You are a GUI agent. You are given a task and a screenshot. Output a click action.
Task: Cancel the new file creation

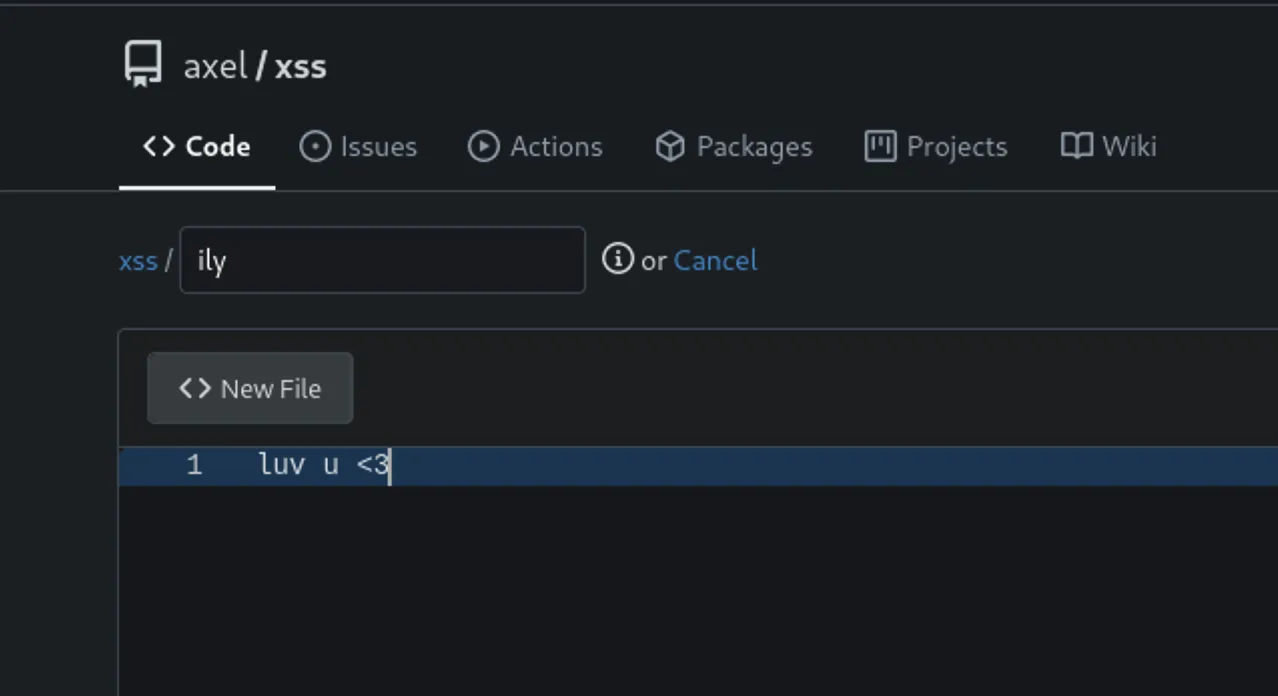(715, 260)
